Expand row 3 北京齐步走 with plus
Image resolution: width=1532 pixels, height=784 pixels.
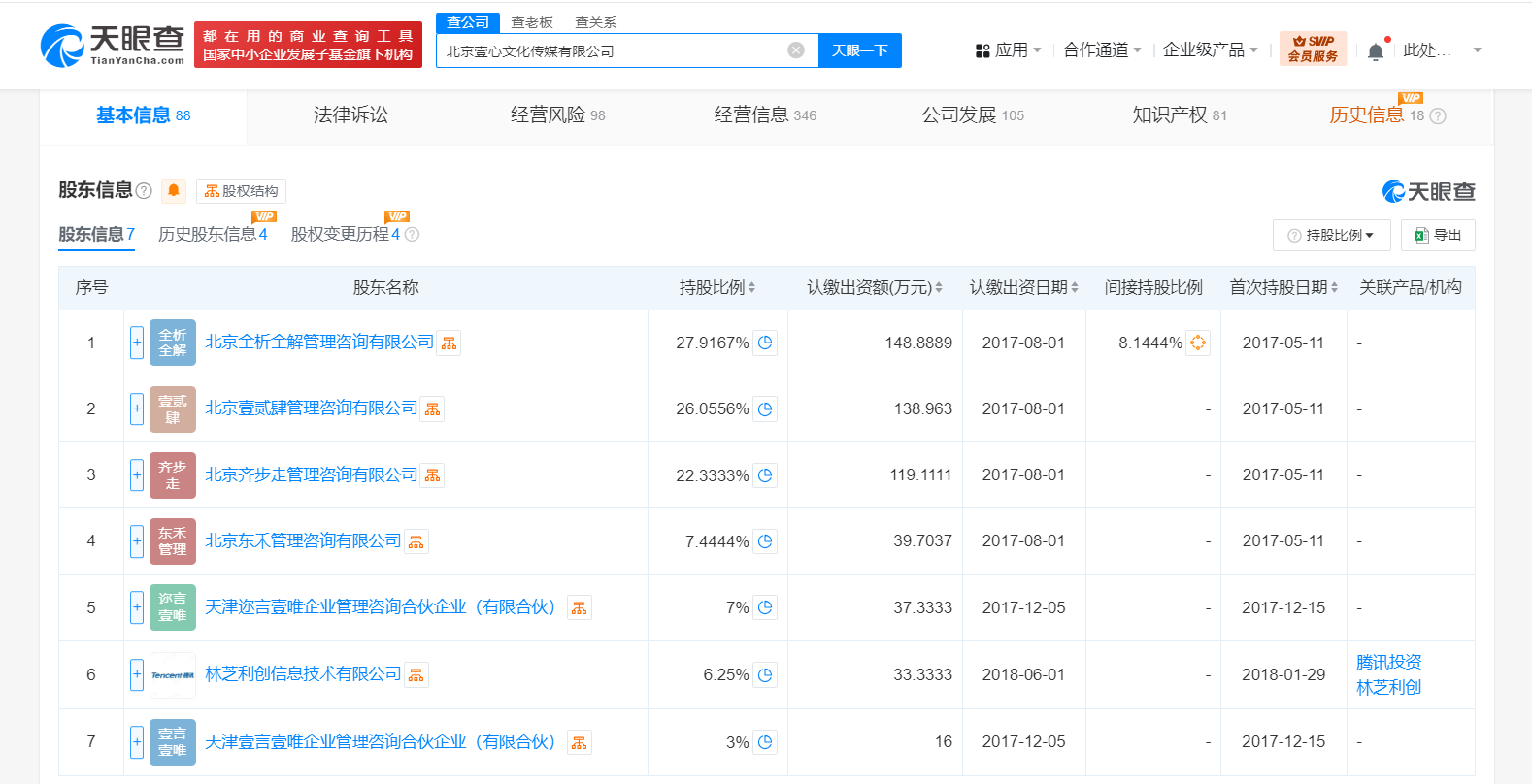point(137,474)
